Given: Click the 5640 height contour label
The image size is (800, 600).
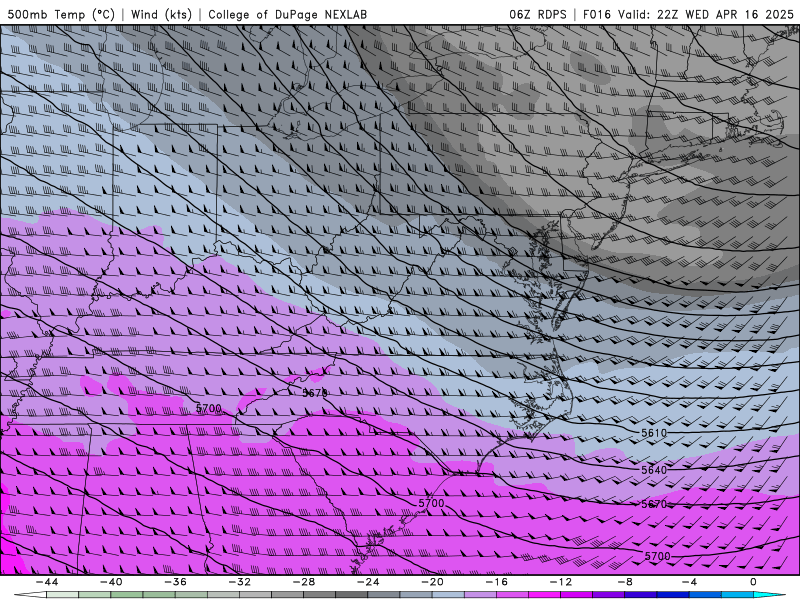Looking at the screenshot, I should (654, 469).
